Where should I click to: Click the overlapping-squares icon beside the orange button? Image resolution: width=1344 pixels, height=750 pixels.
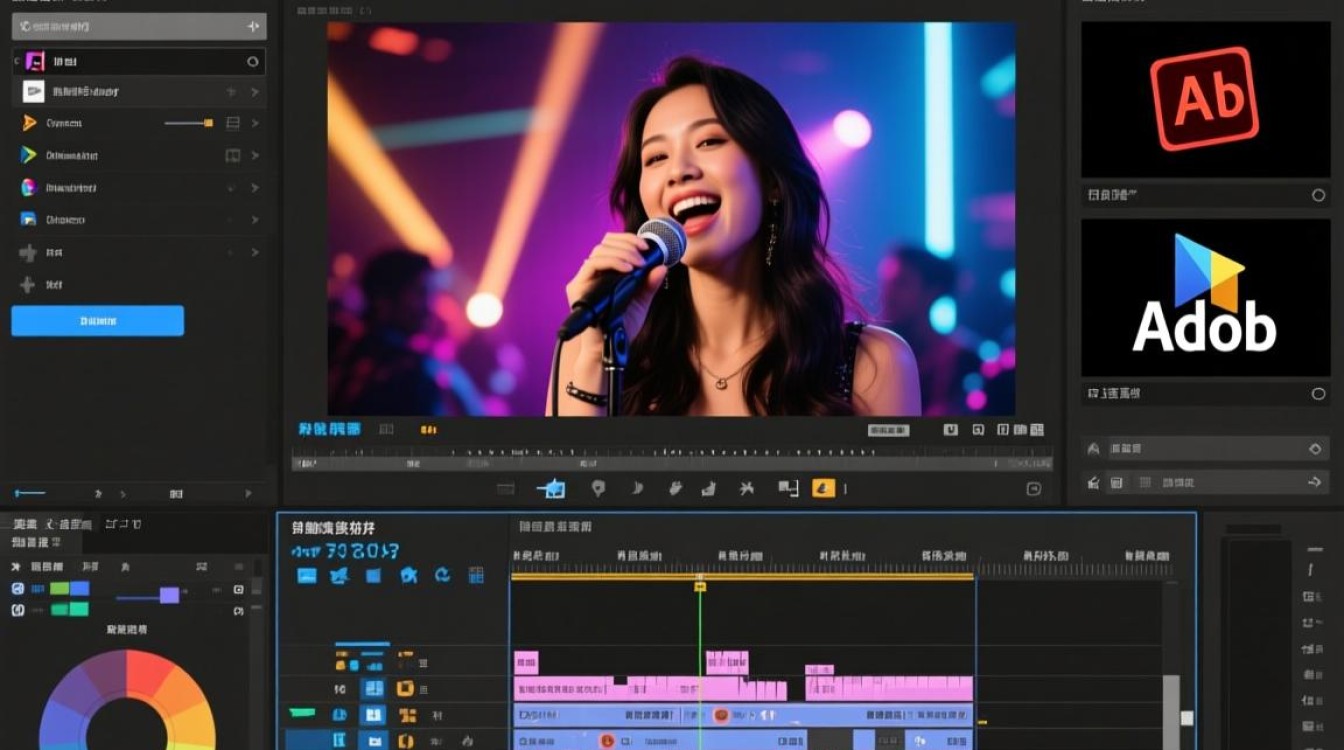(788, 488)
